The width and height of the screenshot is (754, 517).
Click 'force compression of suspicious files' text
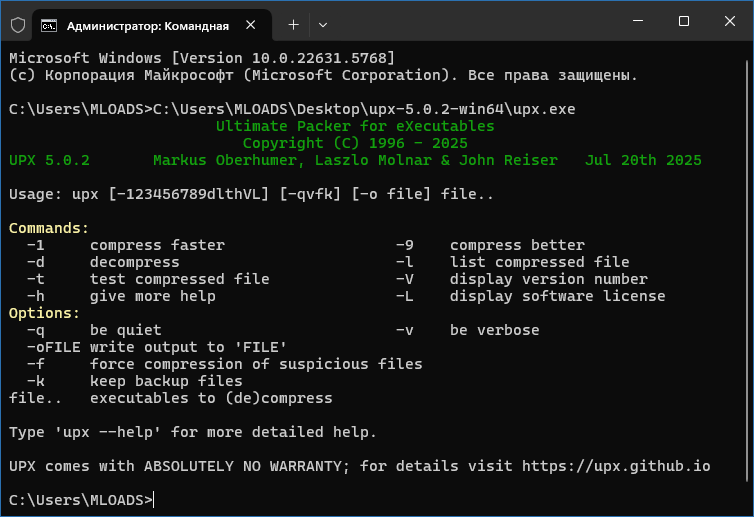(x=256, y=364)
